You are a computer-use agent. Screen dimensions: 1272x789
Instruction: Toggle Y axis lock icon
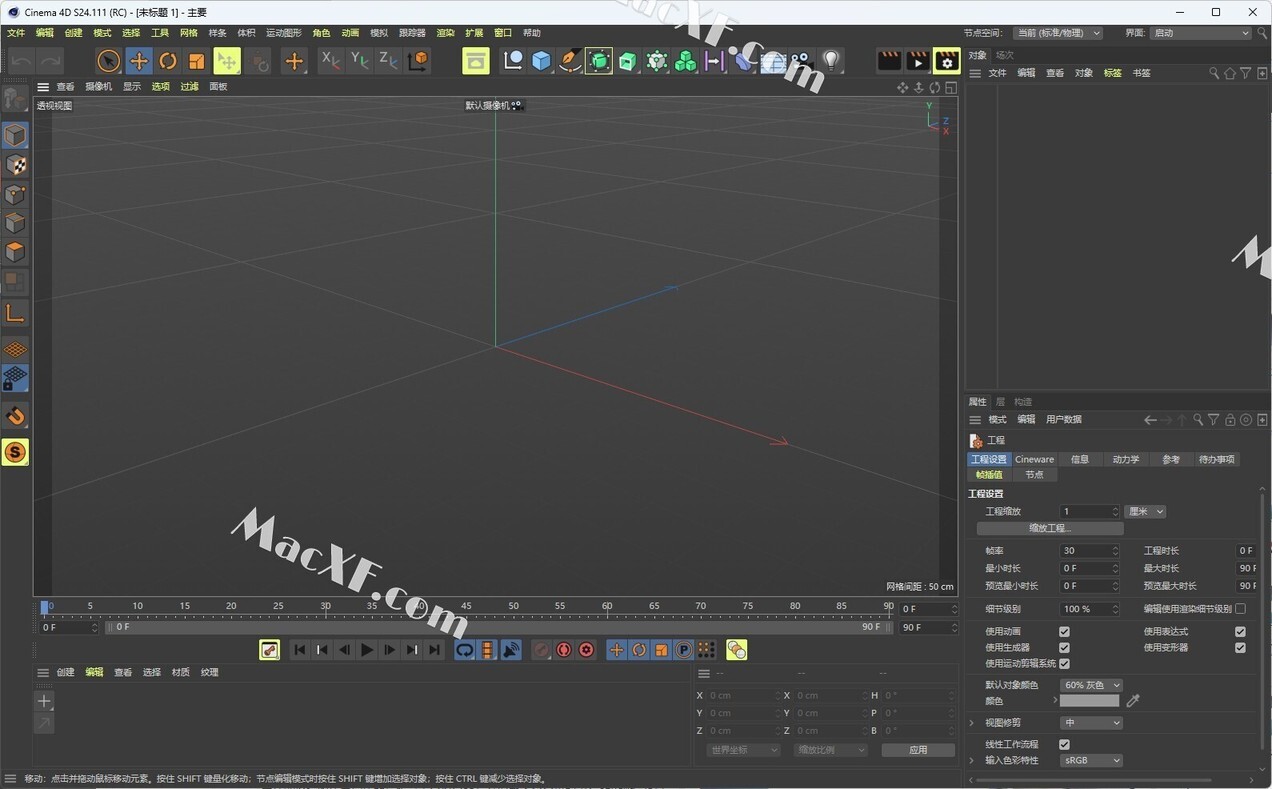tap(360, 61)
